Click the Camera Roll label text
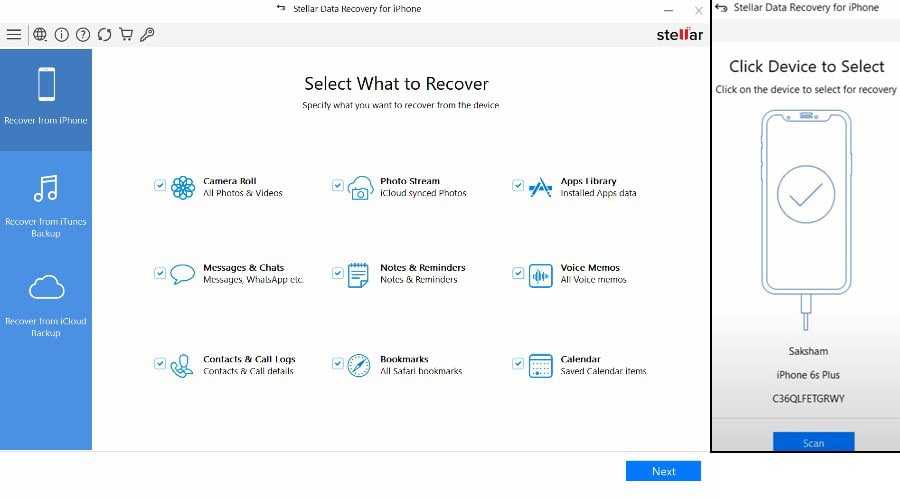Screen dimensions: 900x500 point(230,181)
